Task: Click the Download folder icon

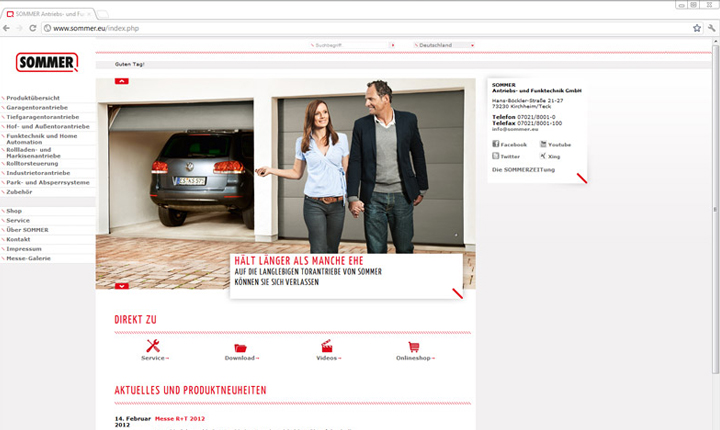Action: pyautogui.click(x=241, y=347)
